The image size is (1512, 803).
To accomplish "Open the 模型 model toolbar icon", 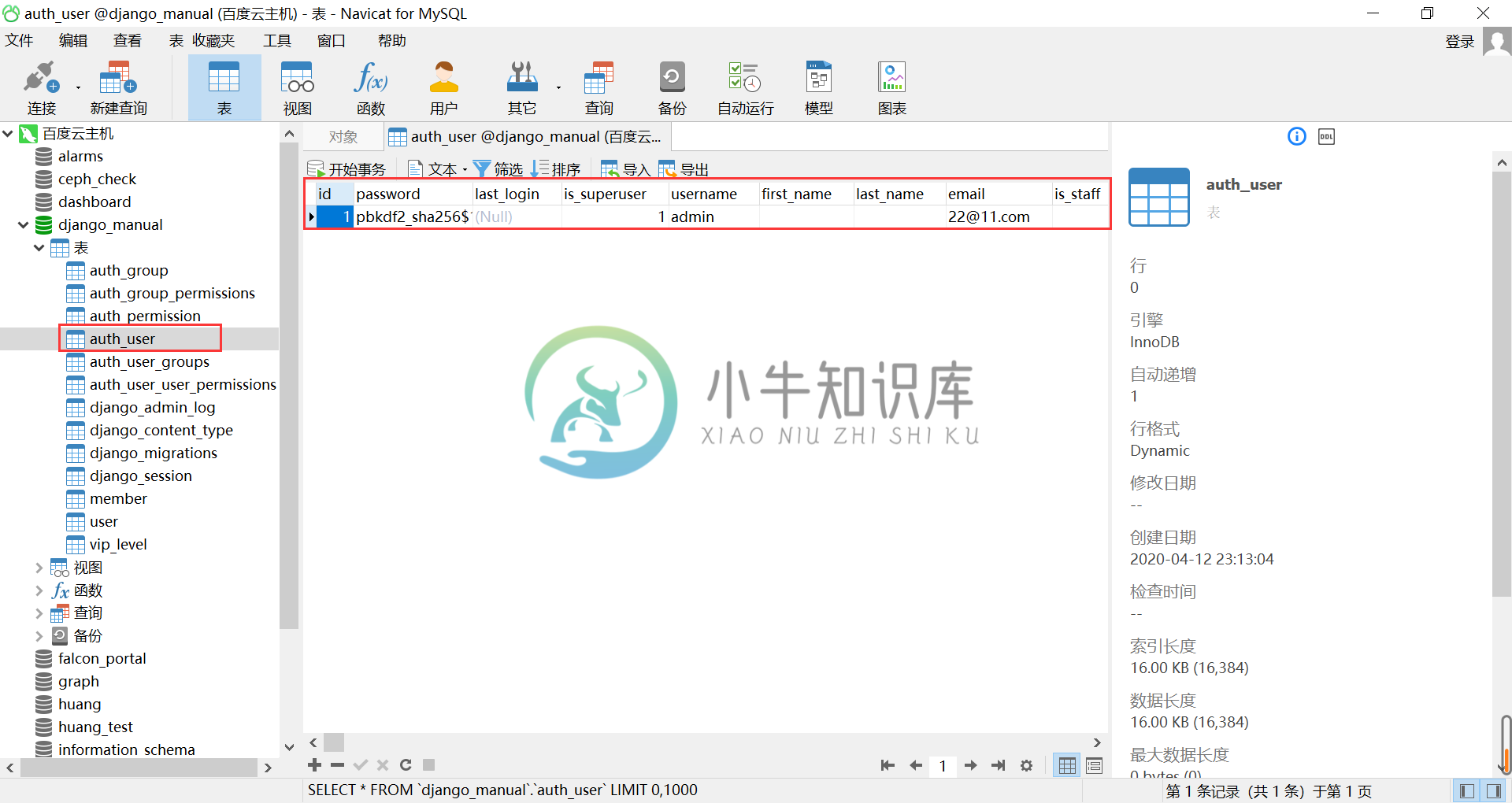I will click(x=819, y=87).
